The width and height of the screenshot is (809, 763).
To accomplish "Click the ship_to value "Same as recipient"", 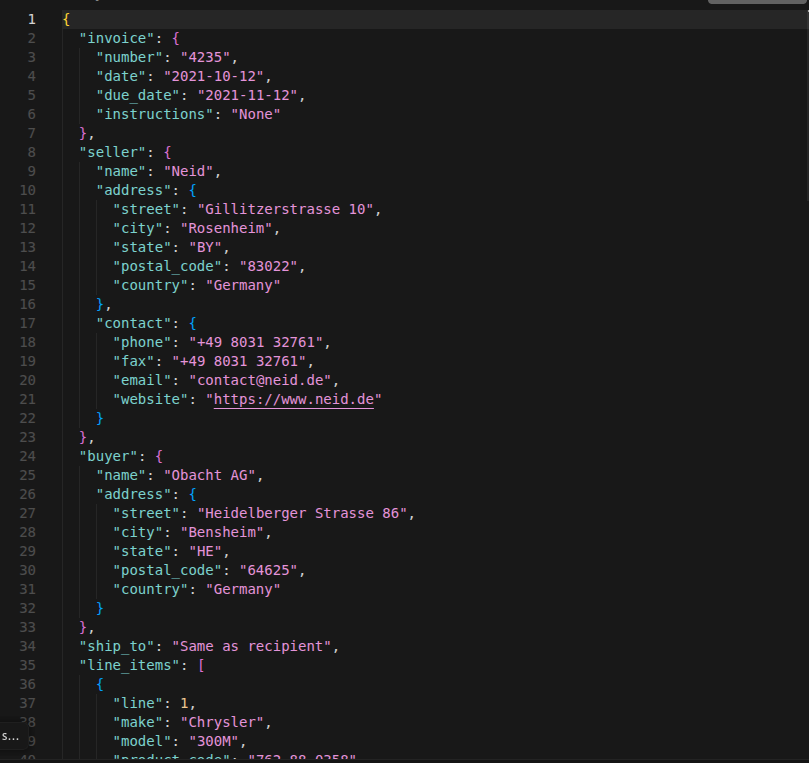I will 251,647.
